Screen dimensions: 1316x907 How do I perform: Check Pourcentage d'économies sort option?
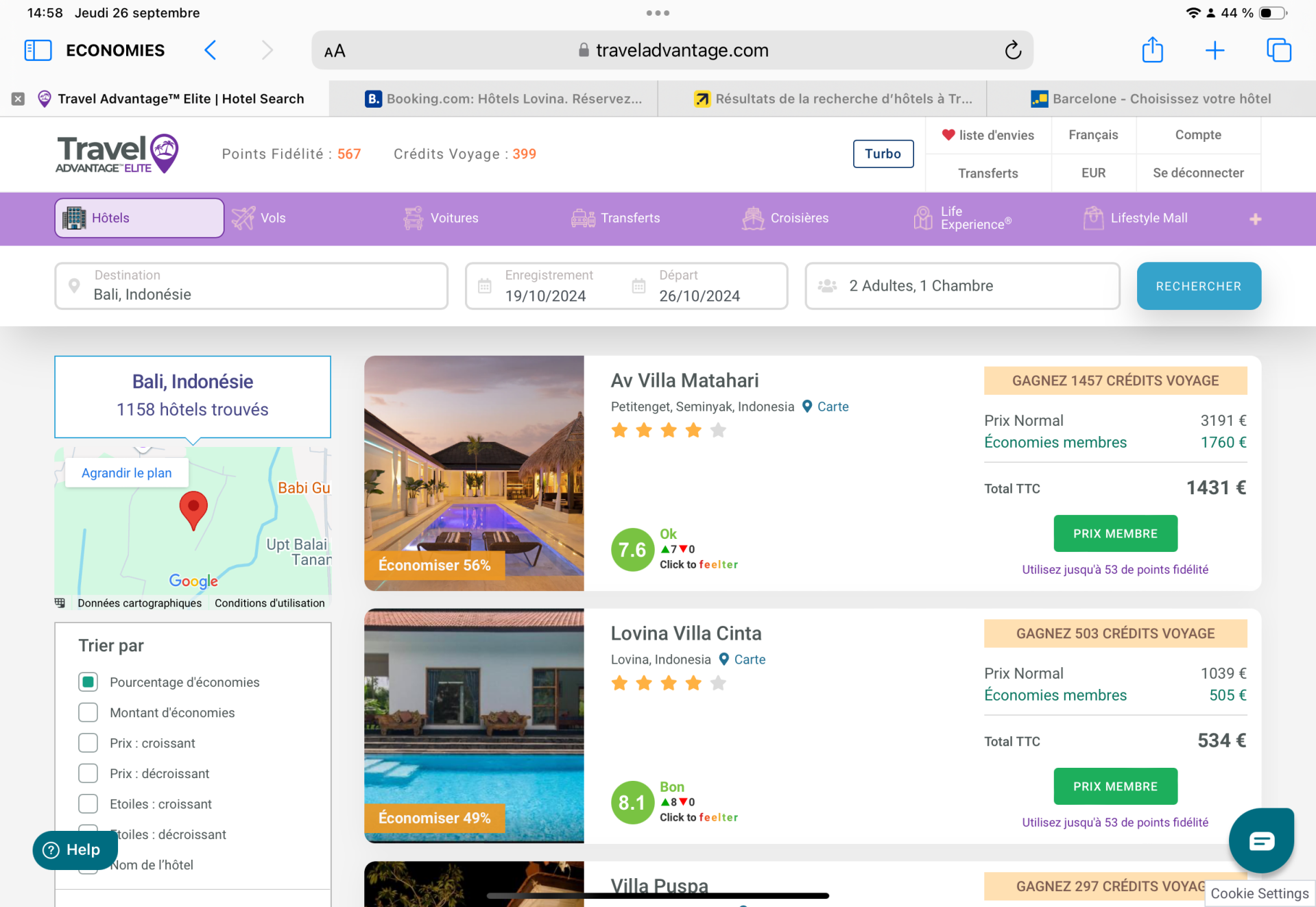point(88,682)
